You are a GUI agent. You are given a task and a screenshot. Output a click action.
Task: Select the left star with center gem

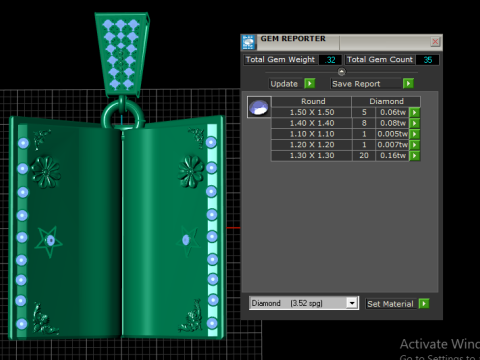coord(49,241)
